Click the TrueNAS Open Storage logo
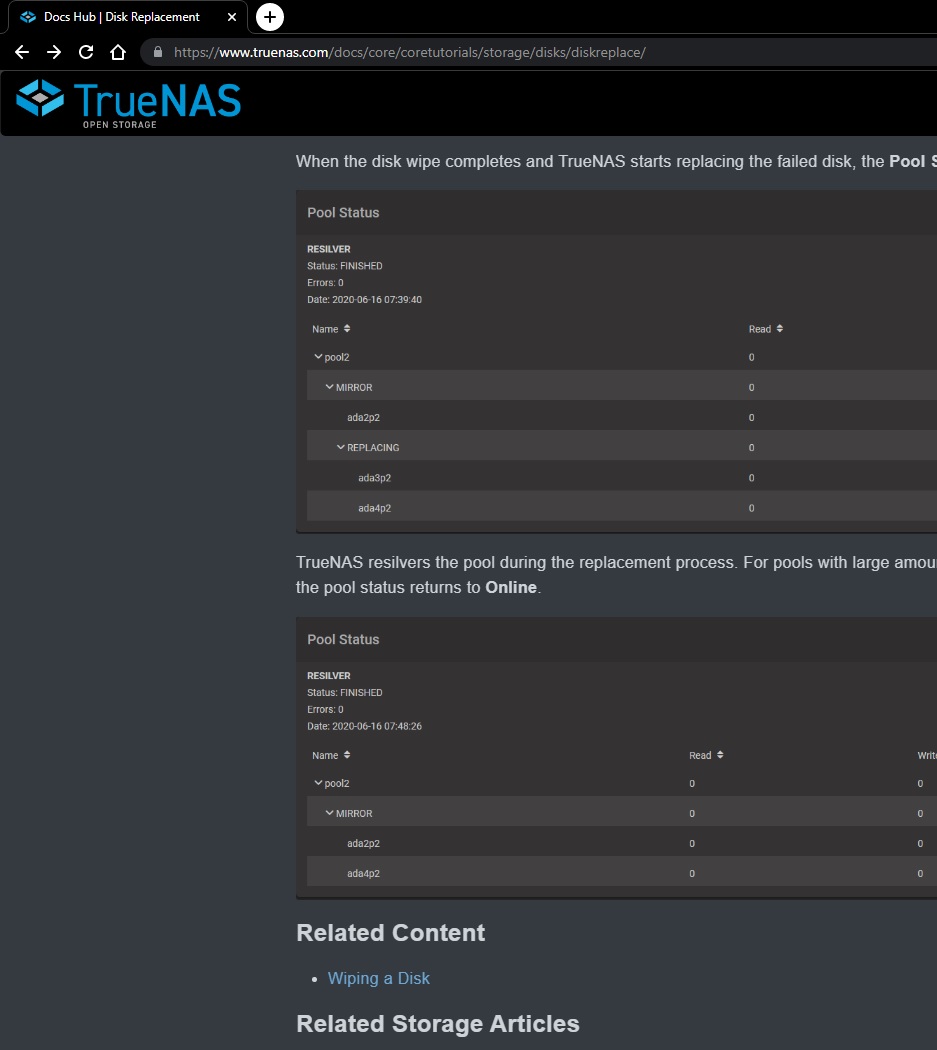The image size is (937, 1050). point(129,103)
